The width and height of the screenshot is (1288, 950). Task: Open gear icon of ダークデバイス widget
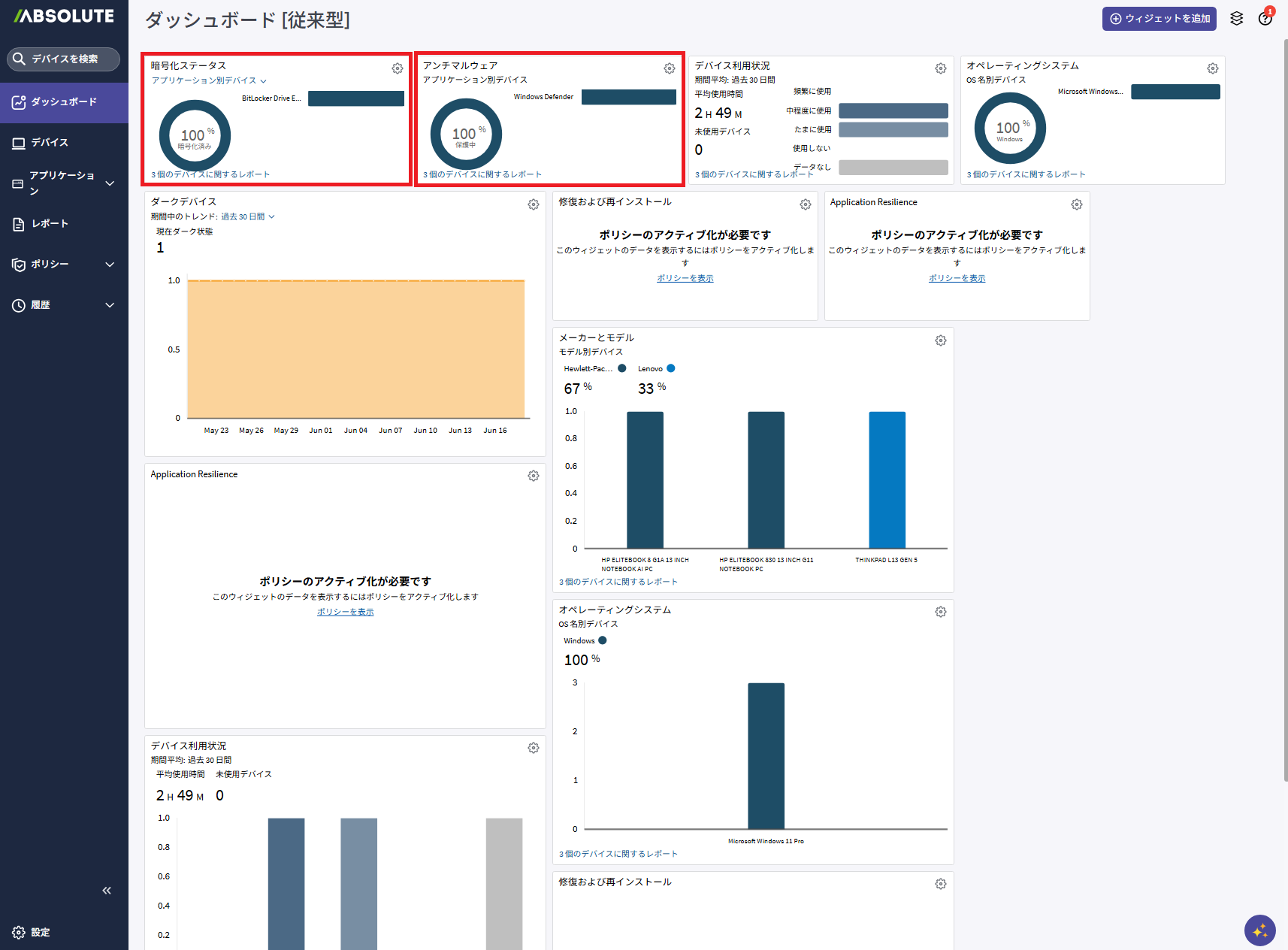[534, 204]
